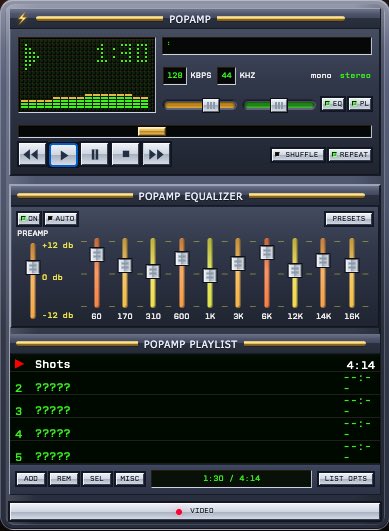The width and height of the screenshot is (389, 531).
Task: Click the 14K band slider handle
Action: (x=323, y=261)
